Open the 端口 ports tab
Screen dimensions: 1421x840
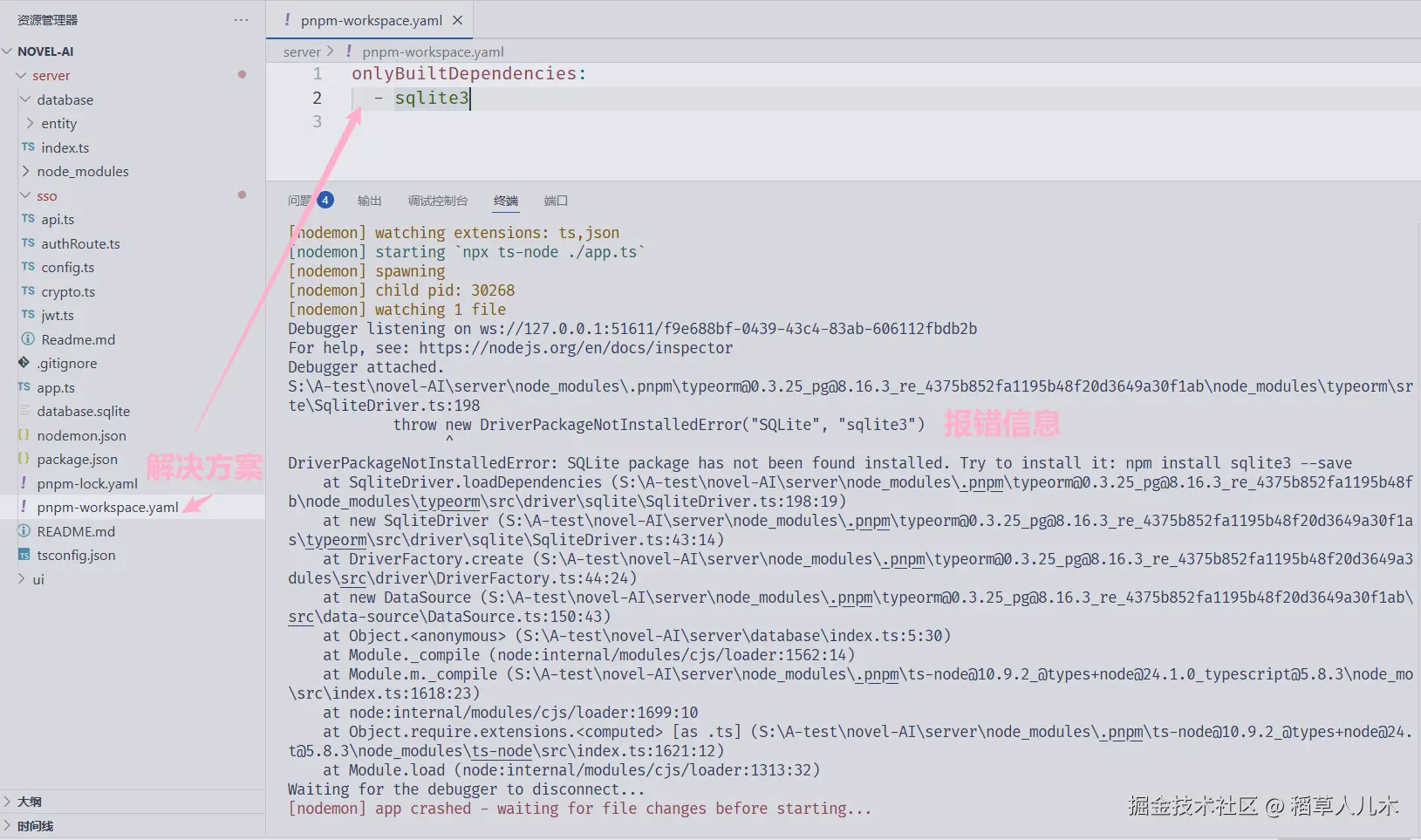tap(556, 201)
